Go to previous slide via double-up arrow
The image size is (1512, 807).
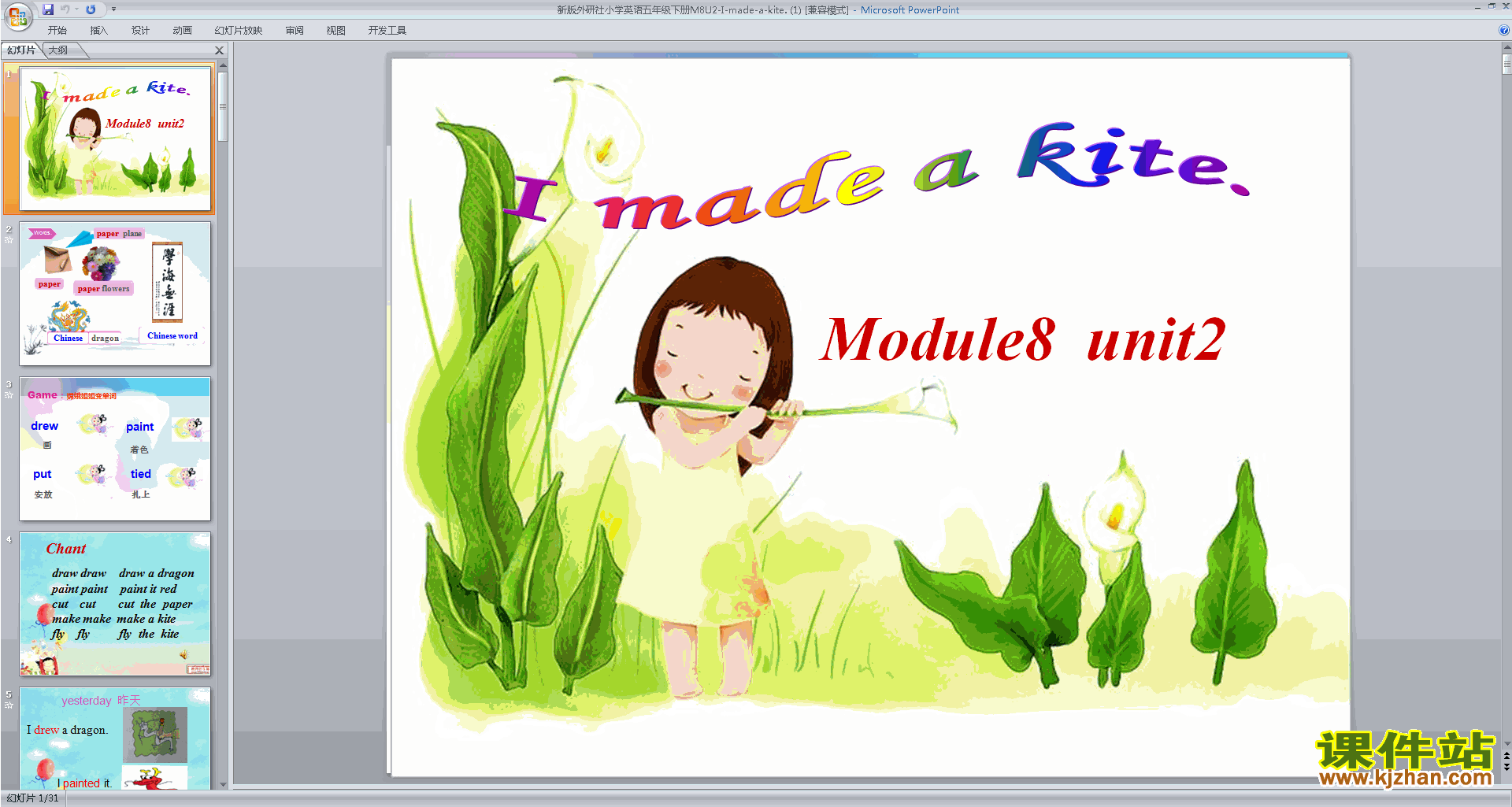point(1506,756)
